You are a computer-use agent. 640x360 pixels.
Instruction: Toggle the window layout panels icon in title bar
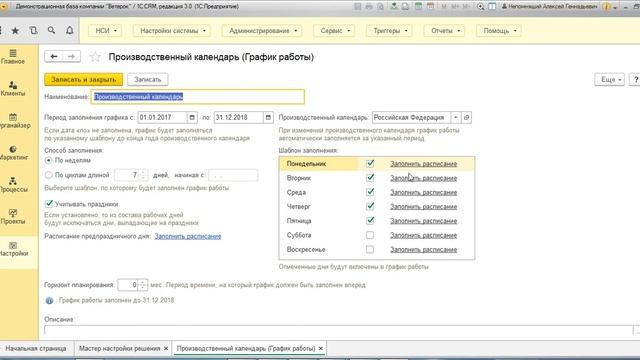click(492, 7)
